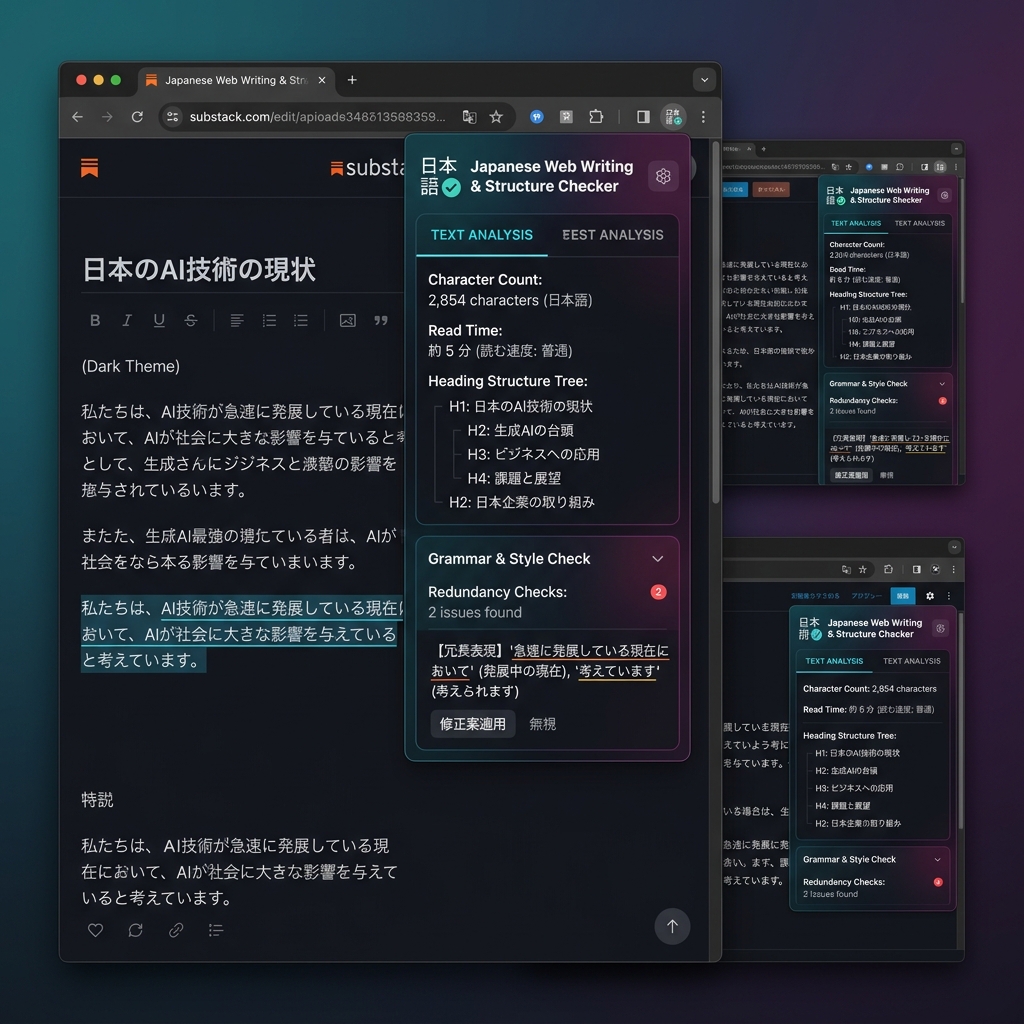1024x1024 pixels.
Task: Click the translate page icon
Action: (x=469, y=117)
